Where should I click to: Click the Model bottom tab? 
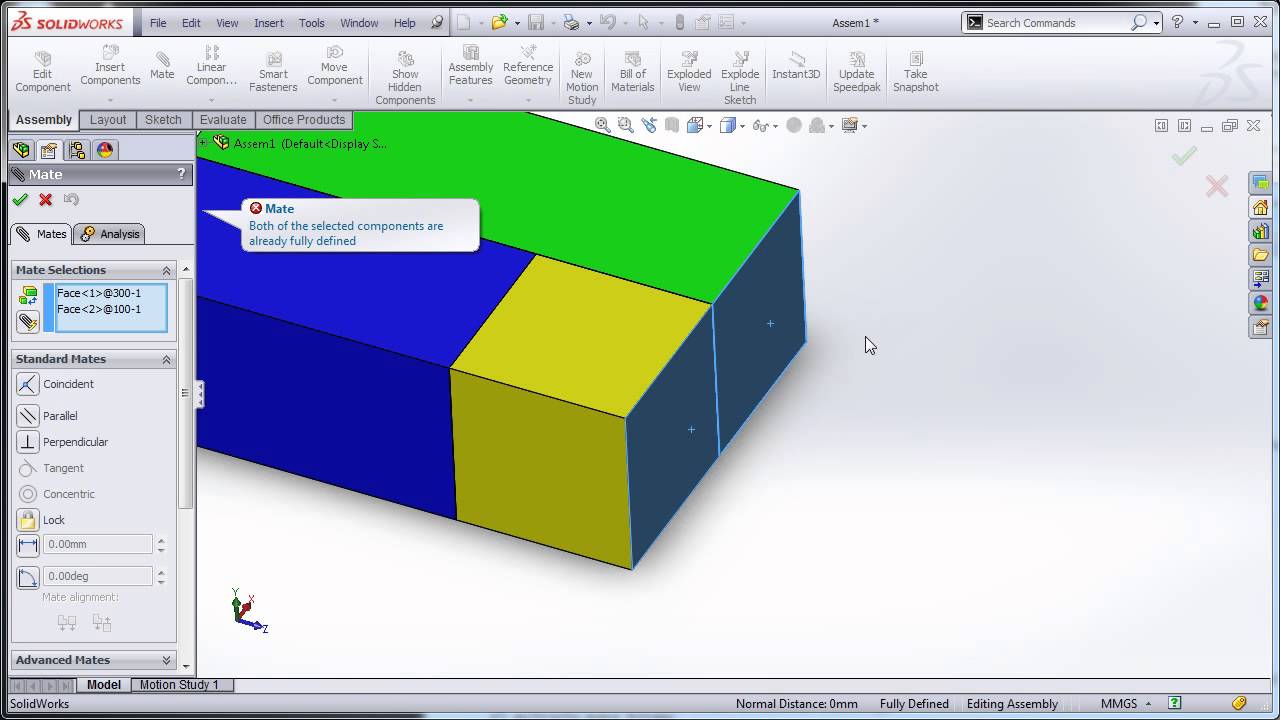[104, 685]
